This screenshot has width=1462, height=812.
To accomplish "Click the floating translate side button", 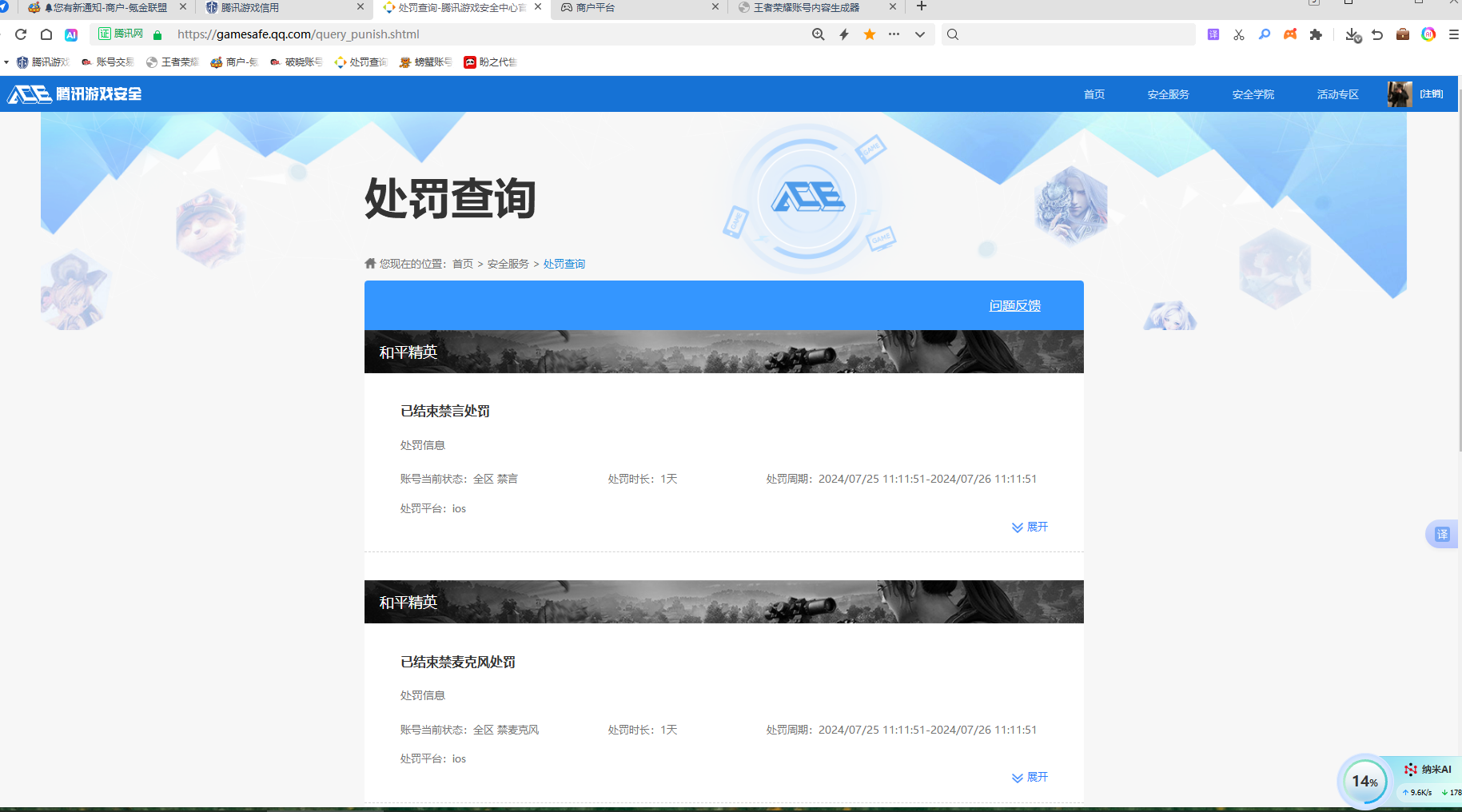I will tap(1442, 534).
